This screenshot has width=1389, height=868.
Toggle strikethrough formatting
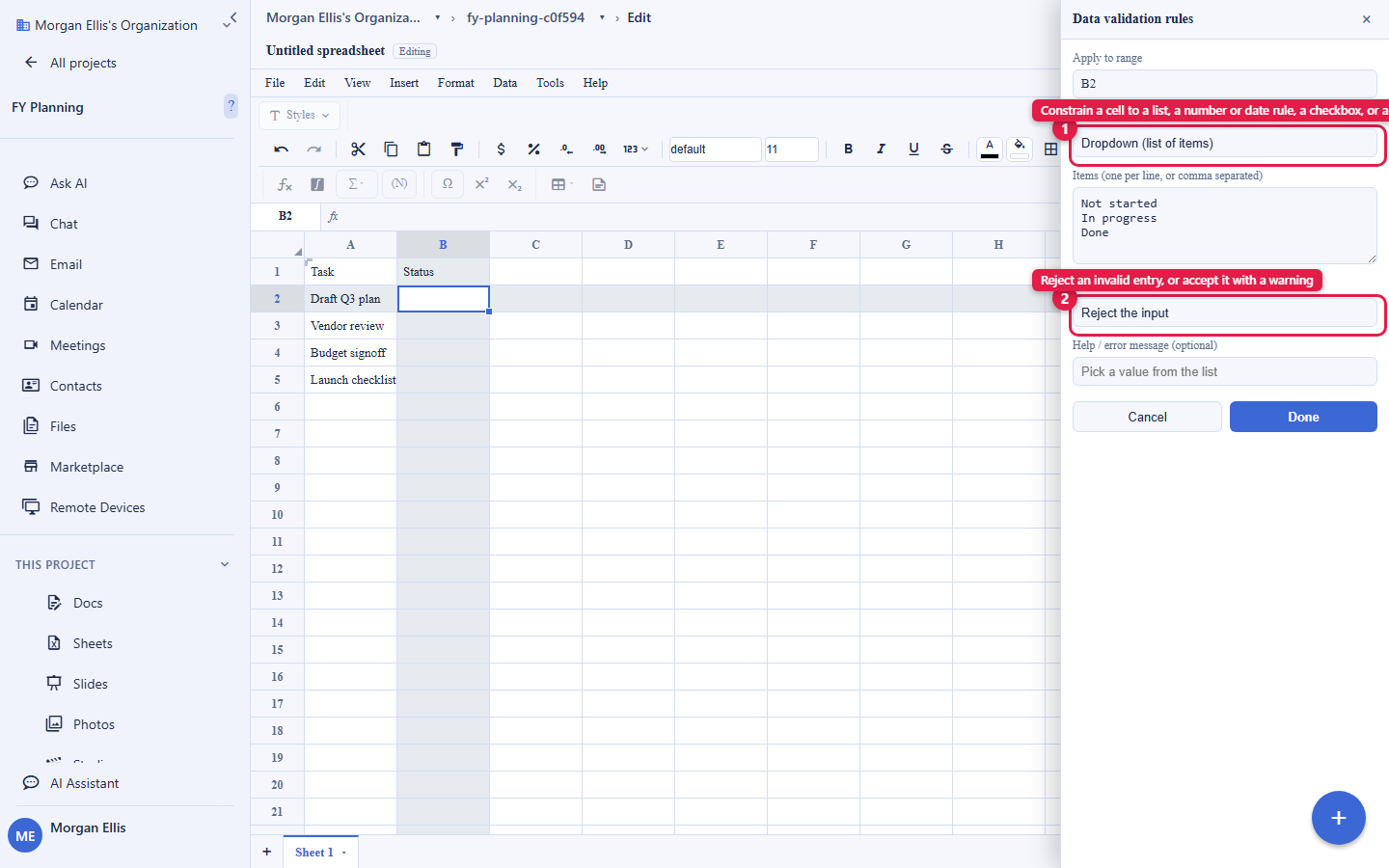pos(946,149)
